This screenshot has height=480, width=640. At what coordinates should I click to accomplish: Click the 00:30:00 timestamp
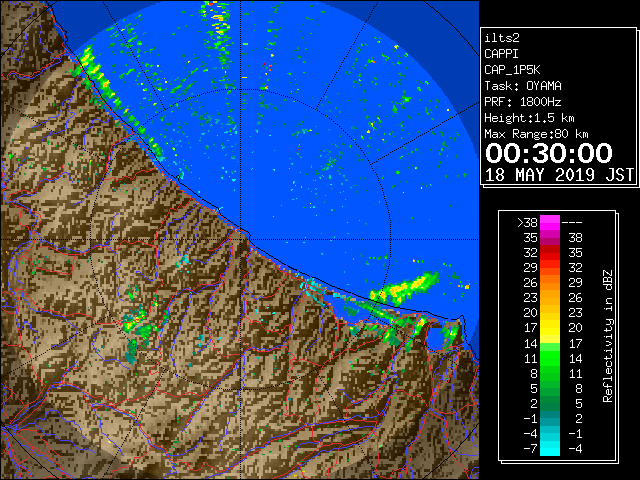(x=549, y=153)
